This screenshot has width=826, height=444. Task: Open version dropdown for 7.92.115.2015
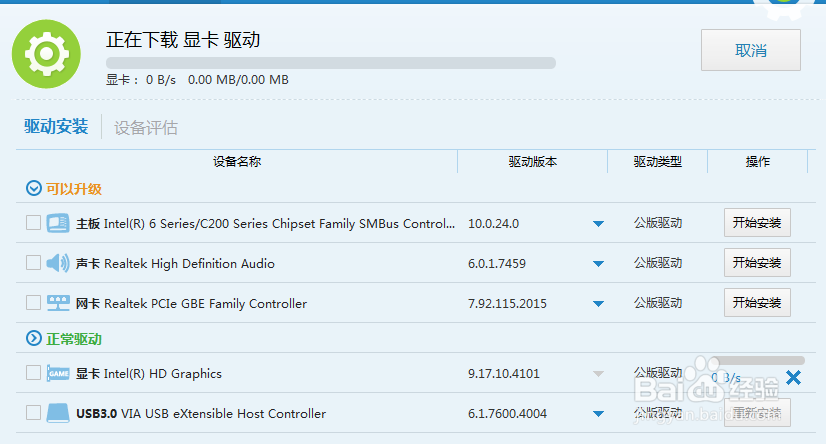(598, 304)
